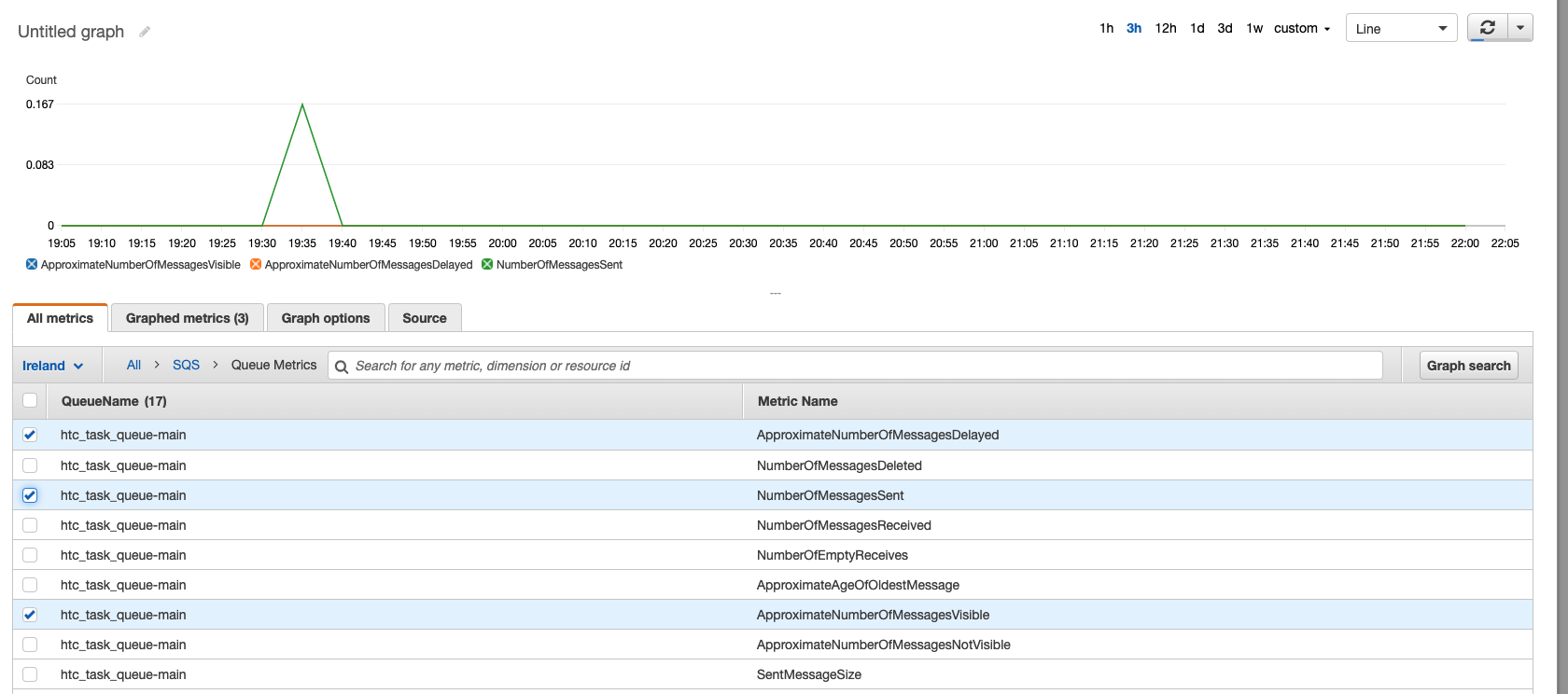Open the custom time range dropdown
The height and width of the screenshot is (694, 1568).
pos(1302,29)
